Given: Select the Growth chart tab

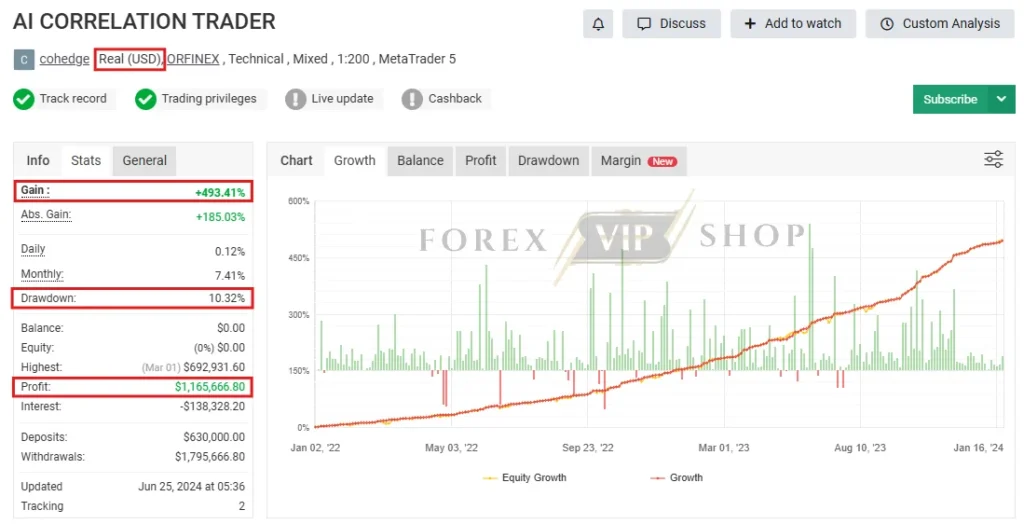Looking at the screenshot, I should (x=355, y=161).
